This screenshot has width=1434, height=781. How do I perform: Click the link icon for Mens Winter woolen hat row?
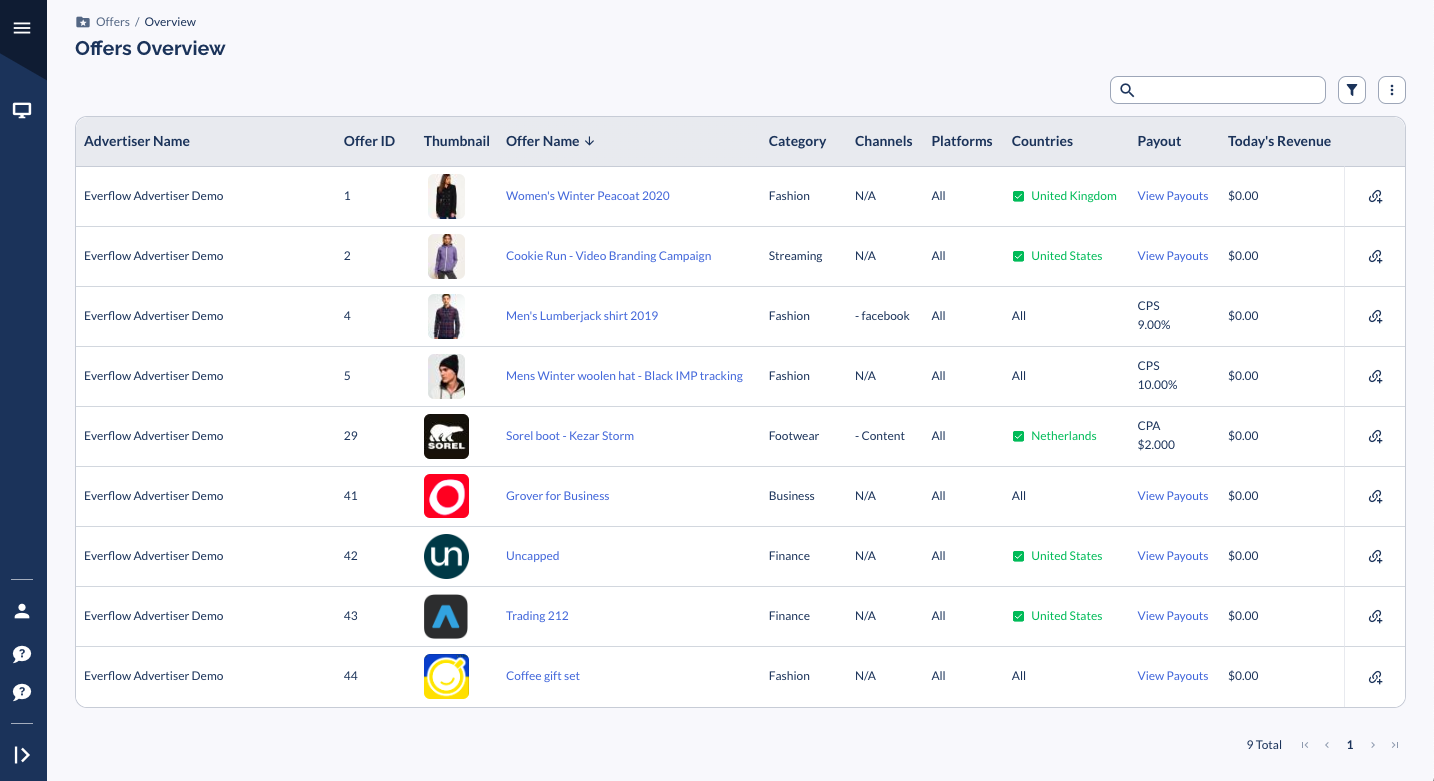(x=1375, y=376)
